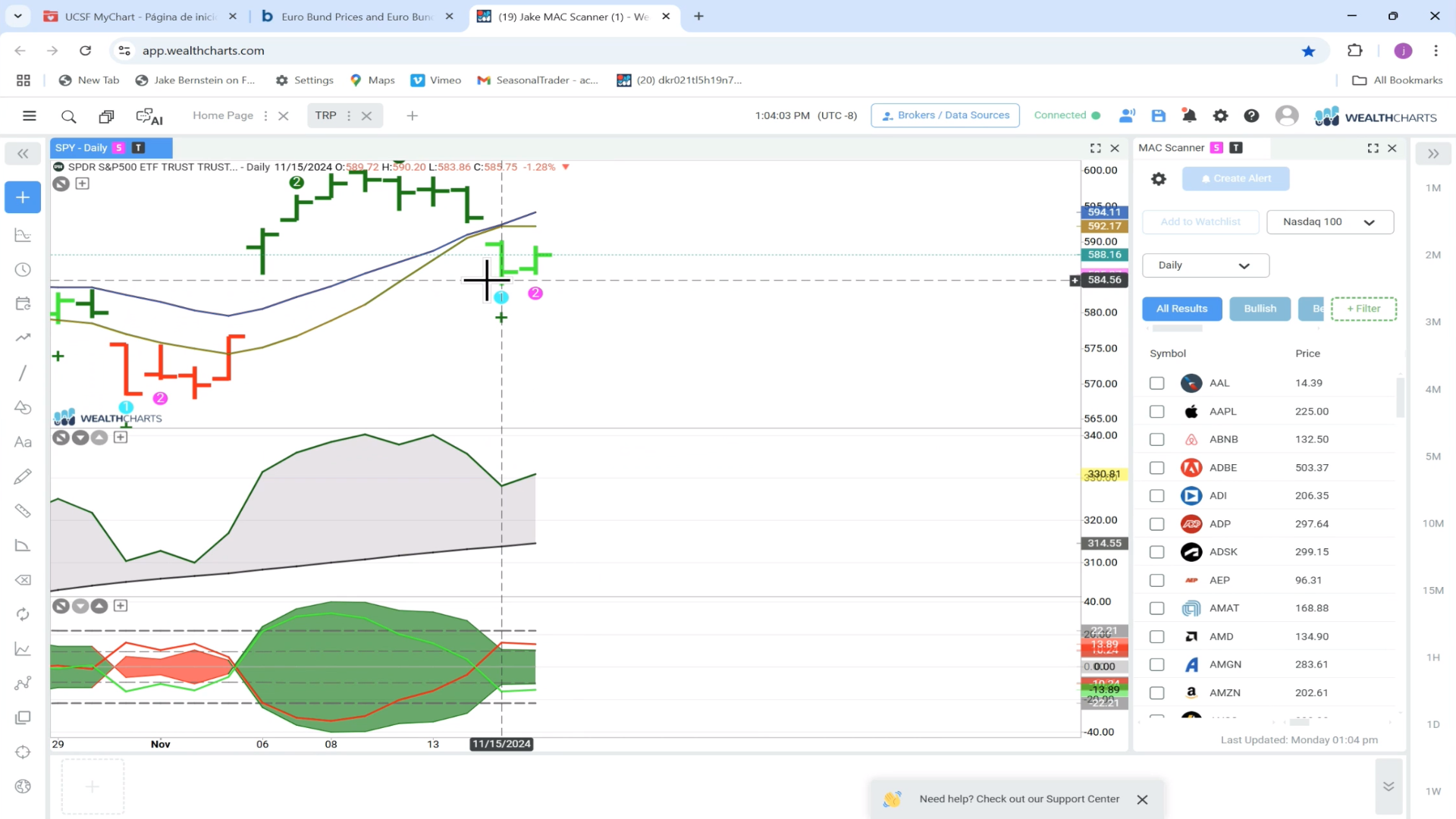This screenshot has width=1456, height=819.
Task: Maximize the SPY chart panel
Action: click(1095, 148)
